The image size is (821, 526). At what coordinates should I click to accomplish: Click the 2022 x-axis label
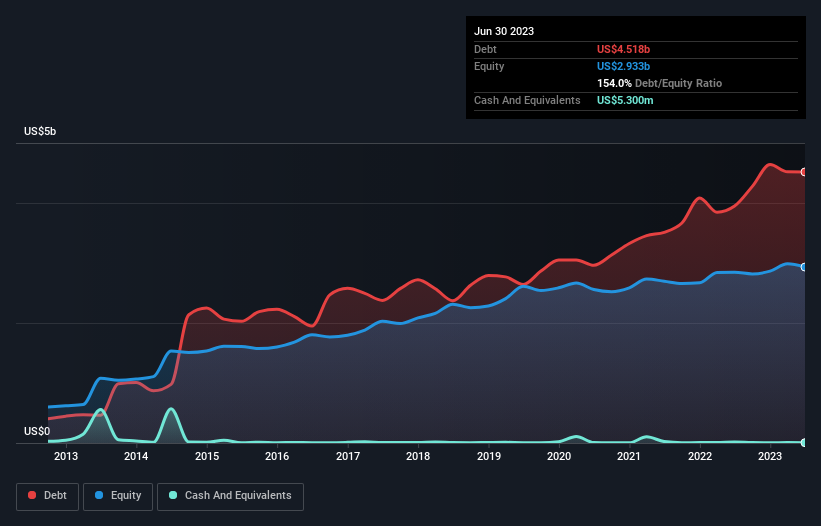[x=700, y=456]
